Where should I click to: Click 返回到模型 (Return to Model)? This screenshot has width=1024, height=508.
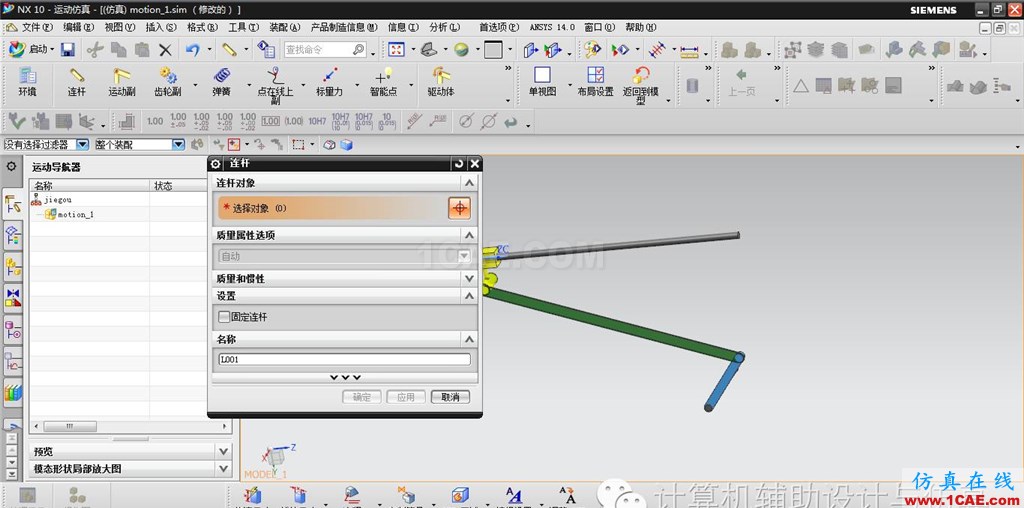[x=641, y=85]
